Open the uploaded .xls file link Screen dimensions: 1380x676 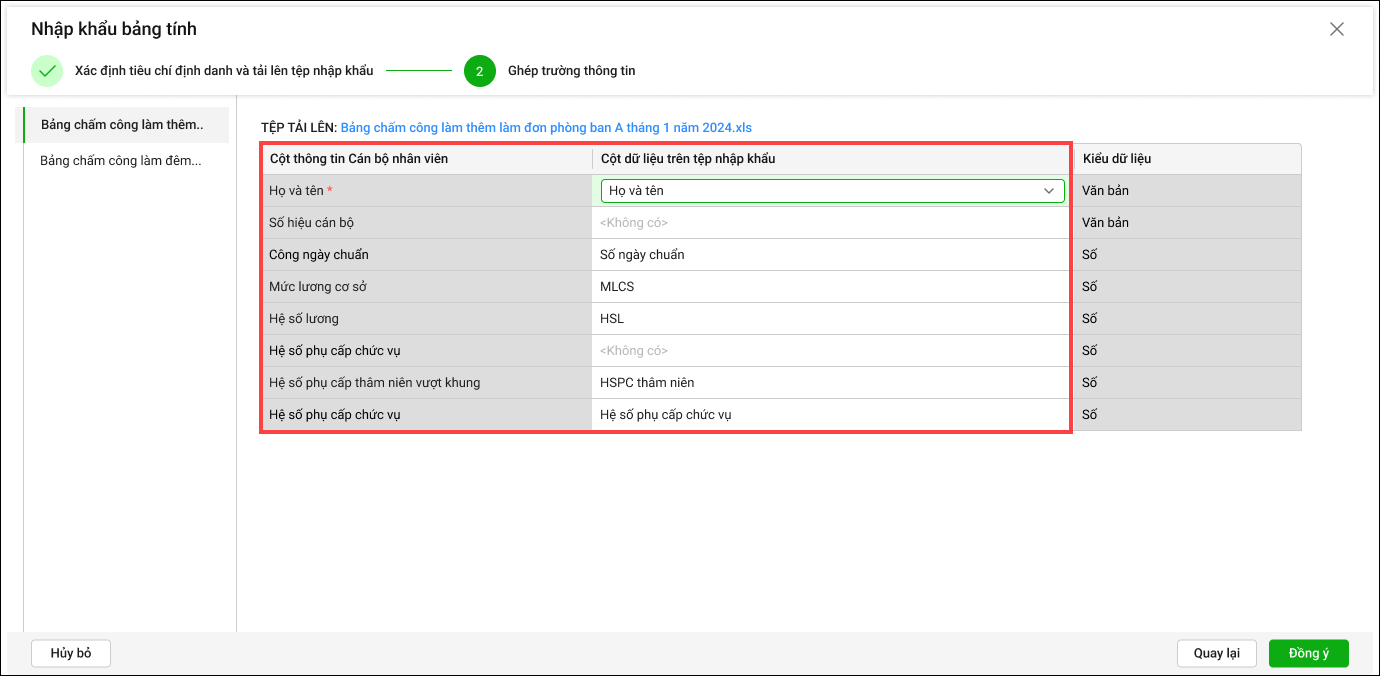(546, 128)
